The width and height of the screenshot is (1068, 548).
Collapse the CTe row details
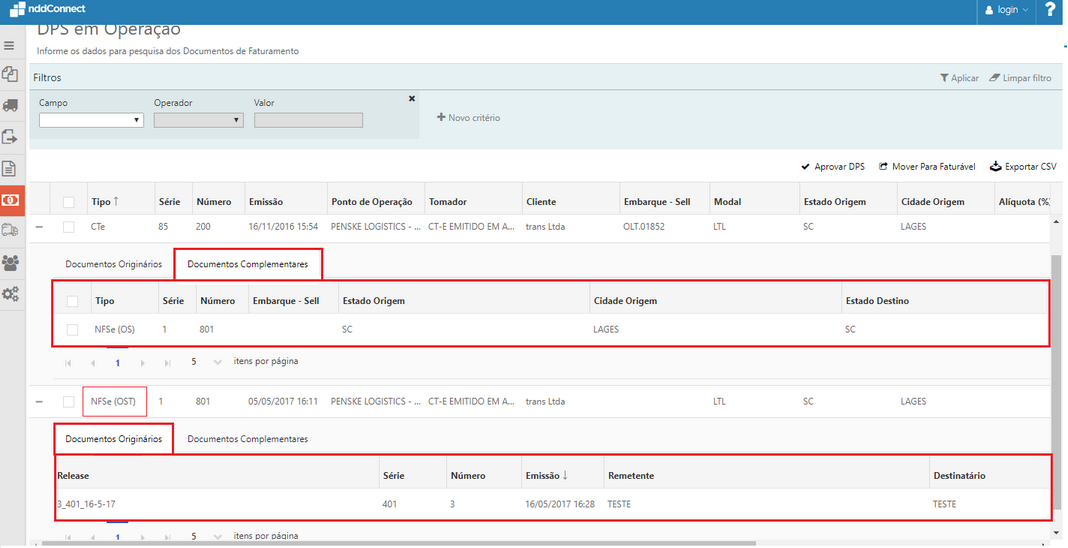(39, 227)
